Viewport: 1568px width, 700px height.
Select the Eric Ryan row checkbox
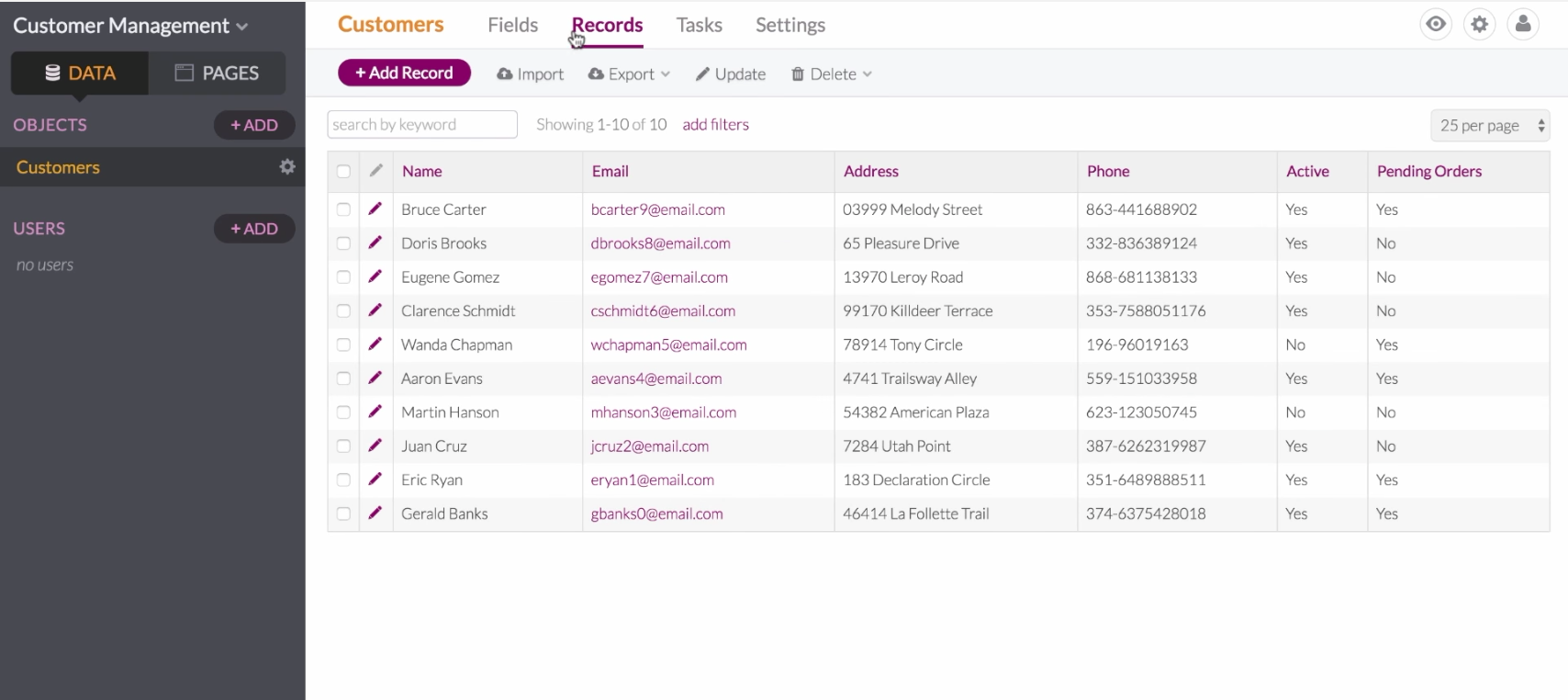(343, 480)
